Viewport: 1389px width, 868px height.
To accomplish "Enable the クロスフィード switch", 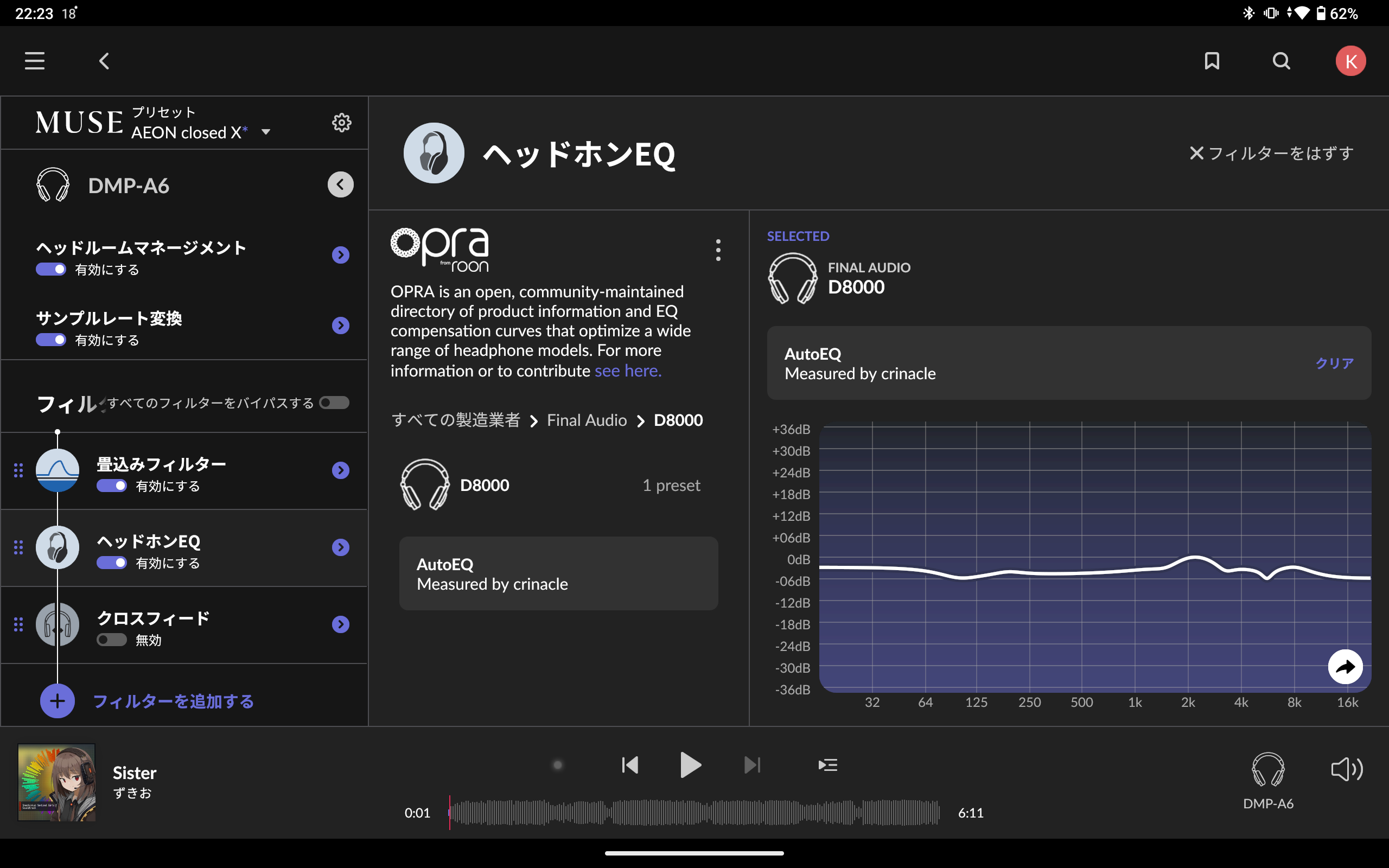I will (111, 640).
